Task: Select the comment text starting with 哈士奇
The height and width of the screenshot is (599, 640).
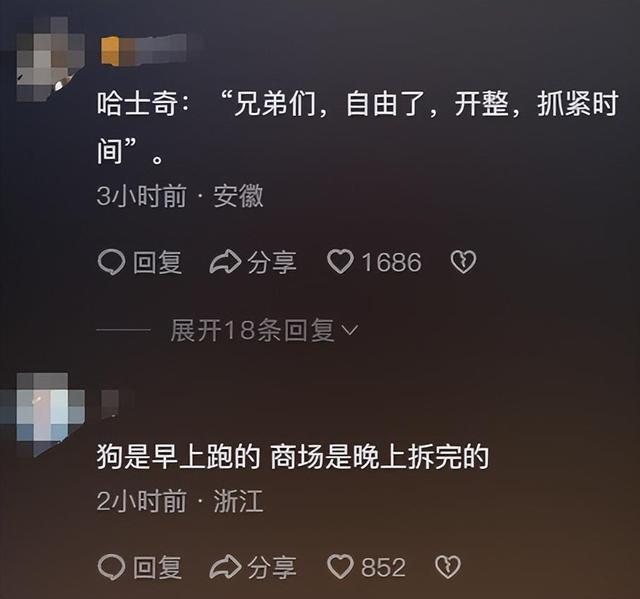Action: [358, 128]
